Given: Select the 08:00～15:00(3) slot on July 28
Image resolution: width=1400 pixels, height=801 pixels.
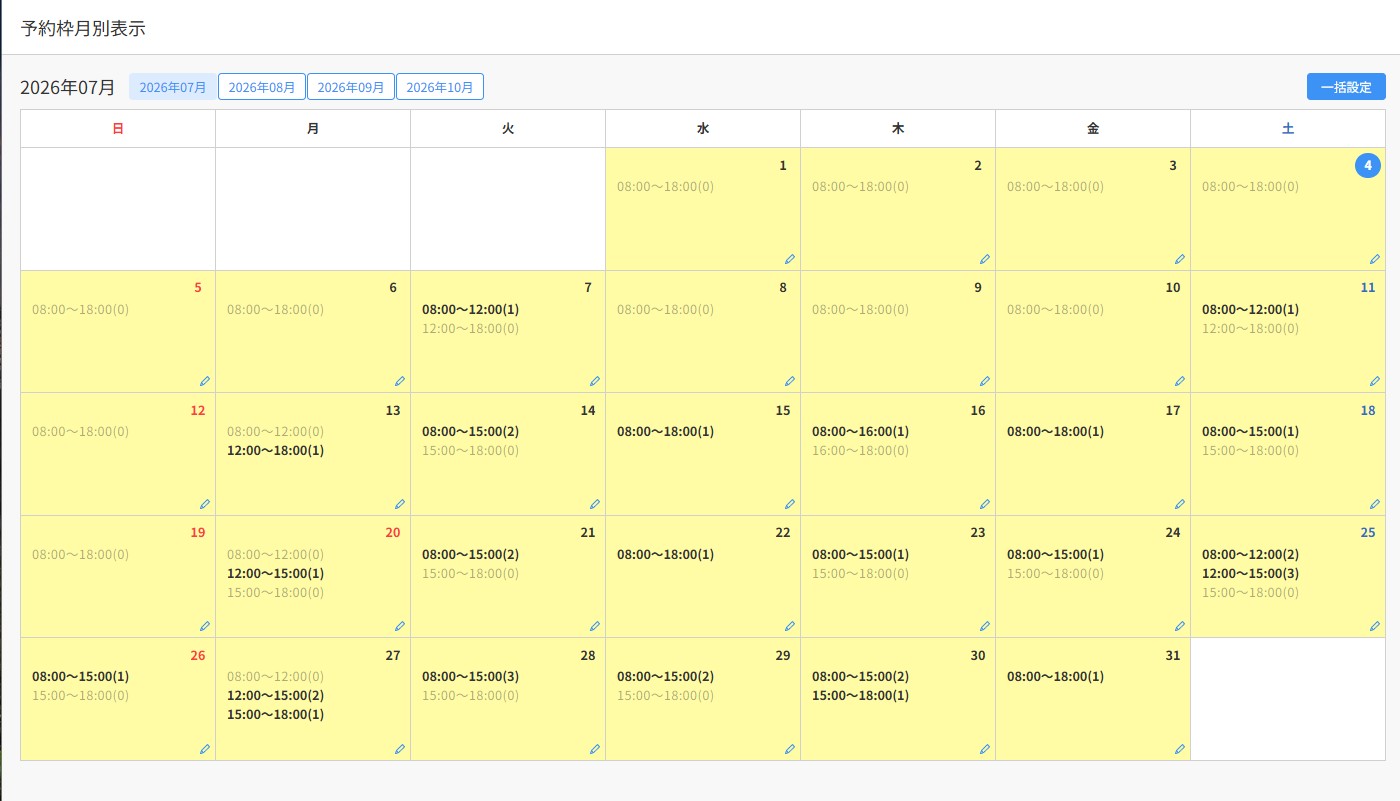Looking at the screenshot, I should pos(470,677).
